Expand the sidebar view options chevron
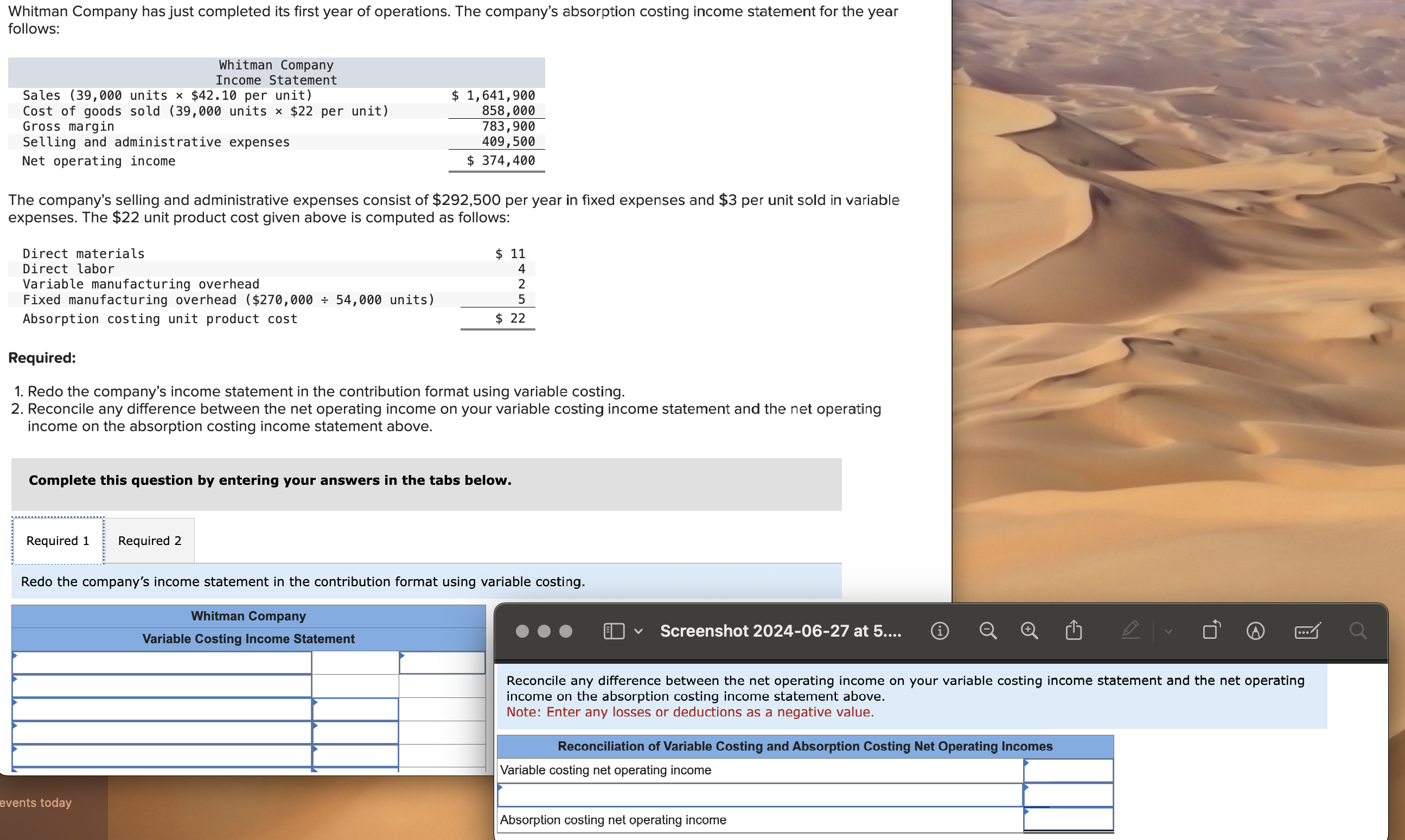 (x=638, y=631)
